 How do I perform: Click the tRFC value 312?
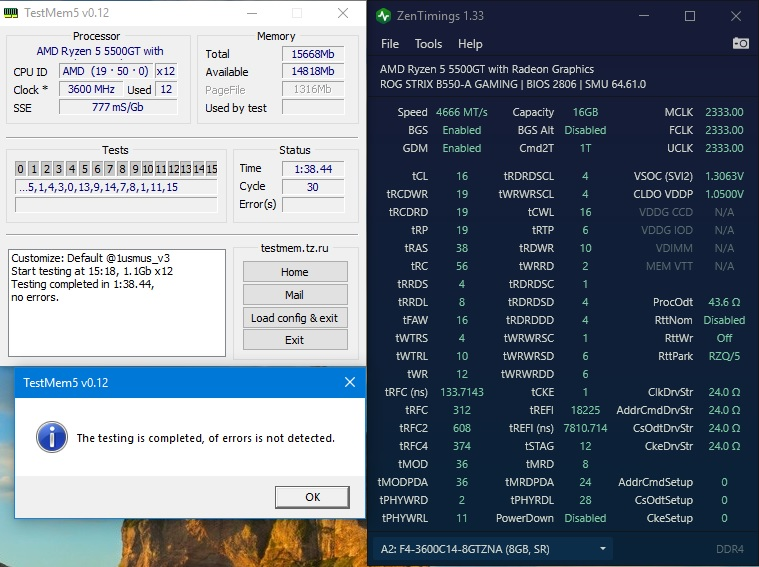tap(462, 410)
